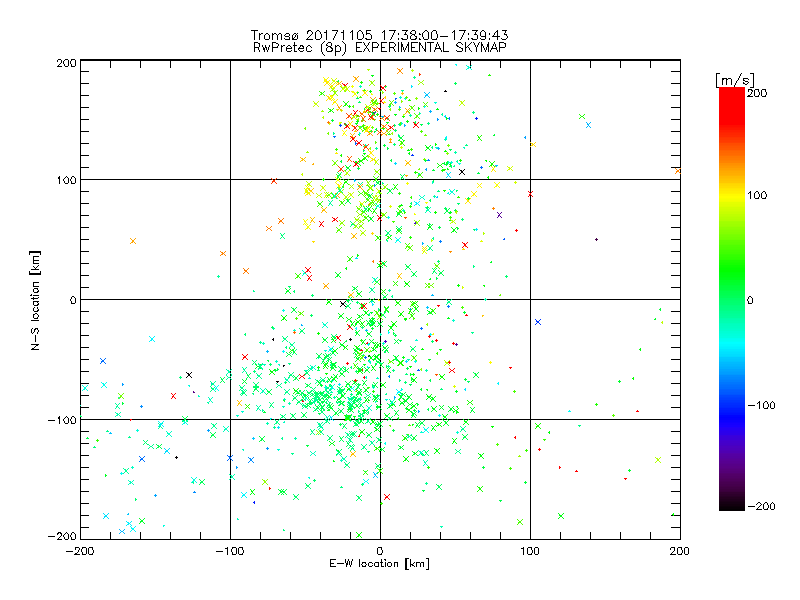The width and height of the screenshot is (800, 600).
Task: Click the colorbar '-200' bottom label
Action: [x=761, y=506]
